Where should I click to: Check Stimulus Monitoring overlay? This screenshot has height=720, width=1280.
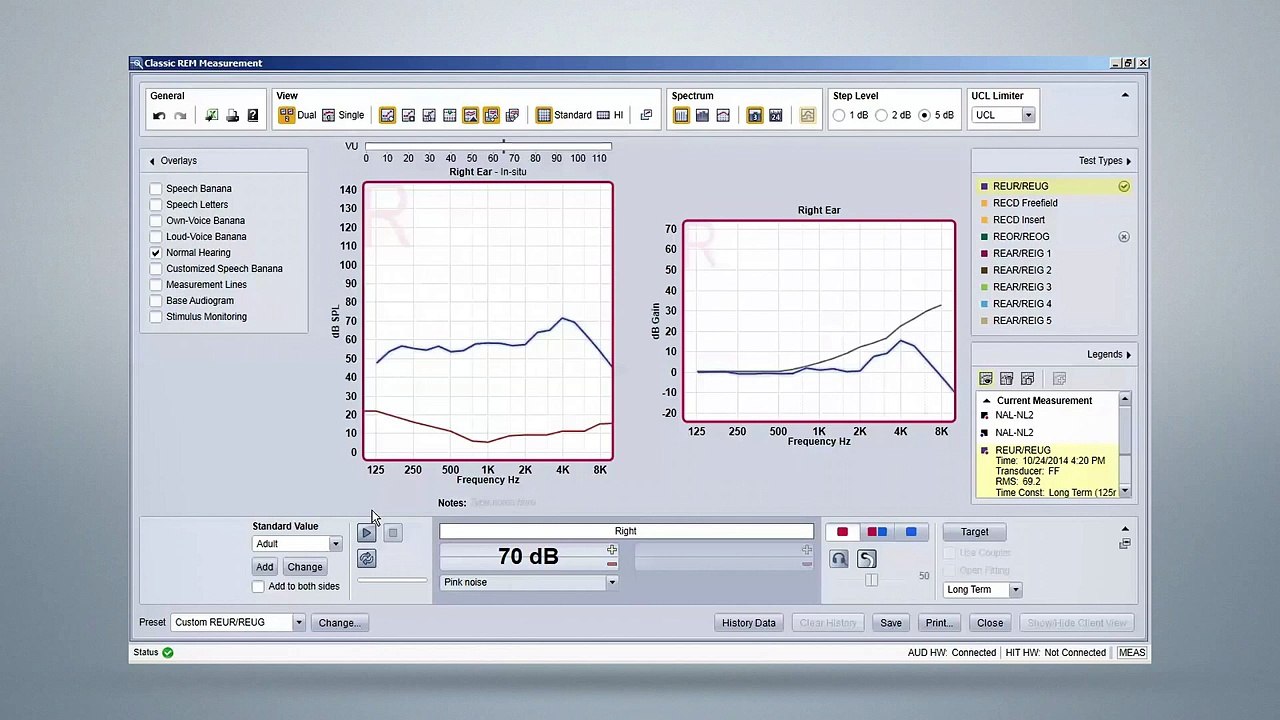pyautogui.click(x=156, y=317)
